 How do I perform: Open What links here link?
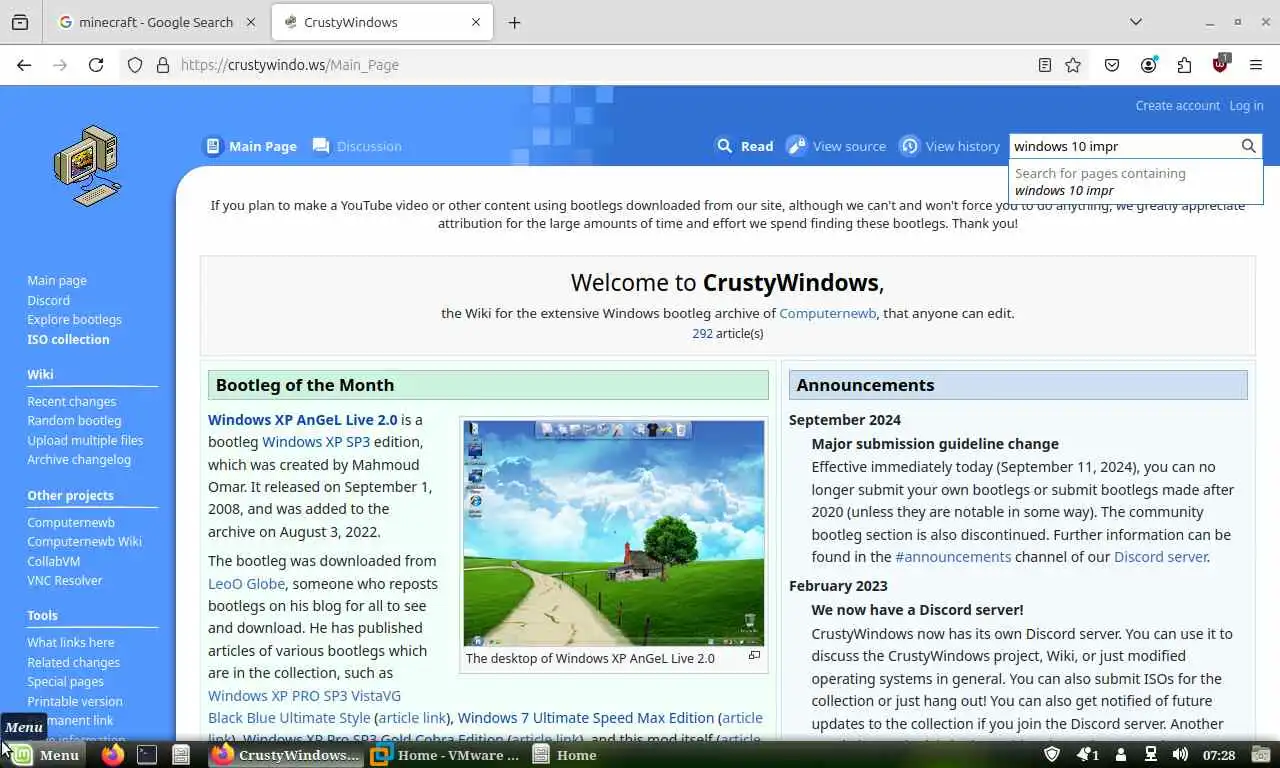70,642
